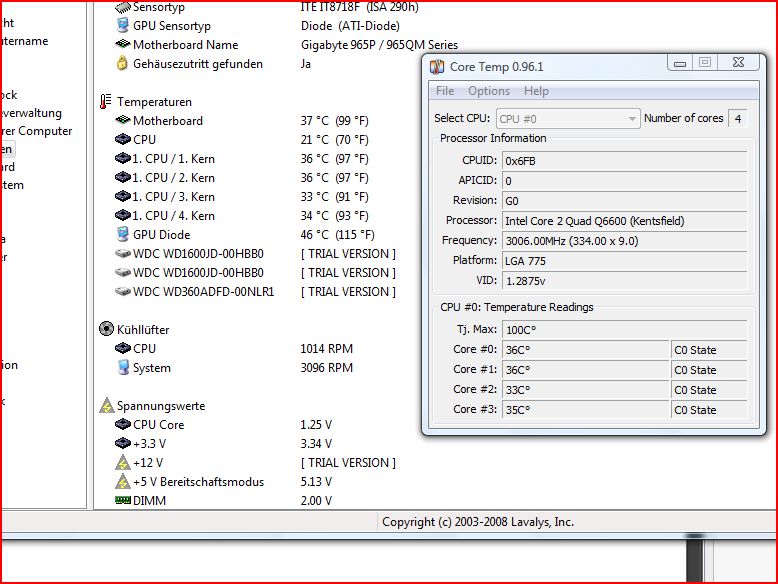Click the Processor field showing Q6600
Viewport: 778px width, 584px height.
point(624,221)
